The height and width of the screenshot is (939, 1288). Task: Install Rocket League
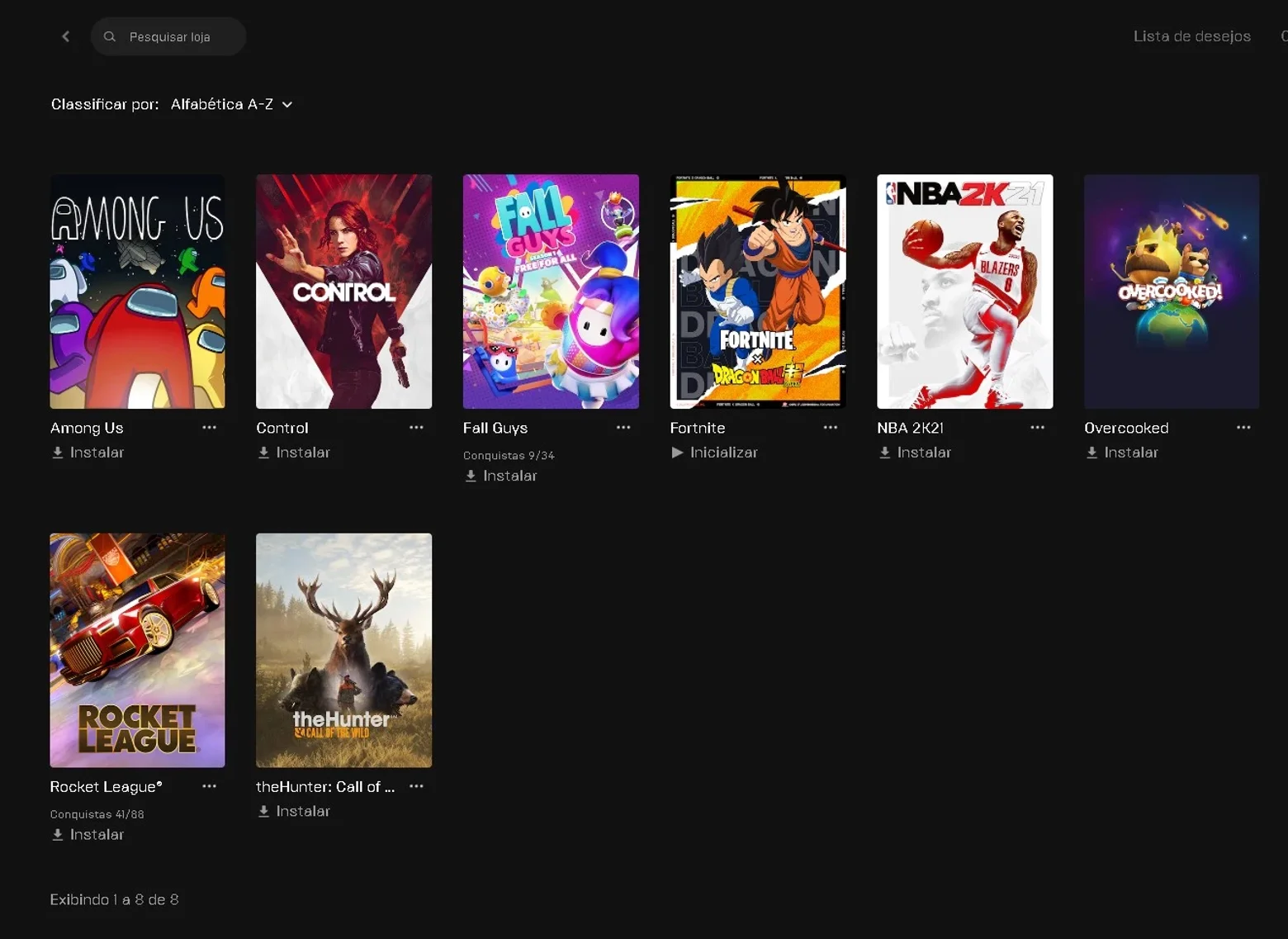click(88, 835)
